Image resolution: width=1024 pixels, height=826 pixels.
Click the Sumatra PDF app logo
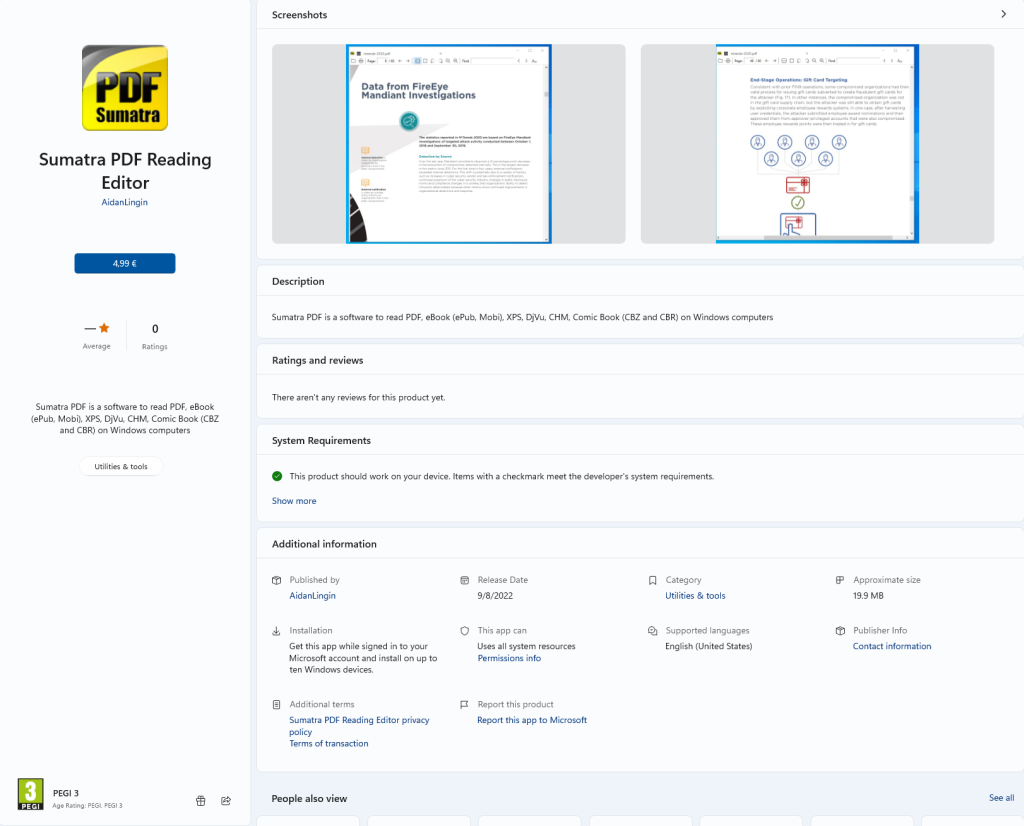click(125, 87)
